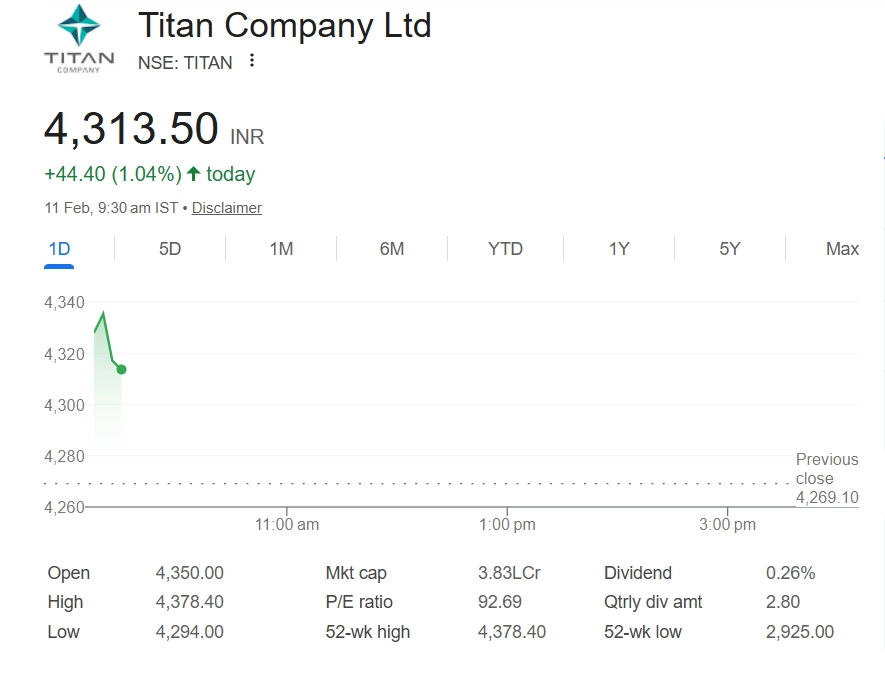Select the 1D time range tab

(59, 249)
